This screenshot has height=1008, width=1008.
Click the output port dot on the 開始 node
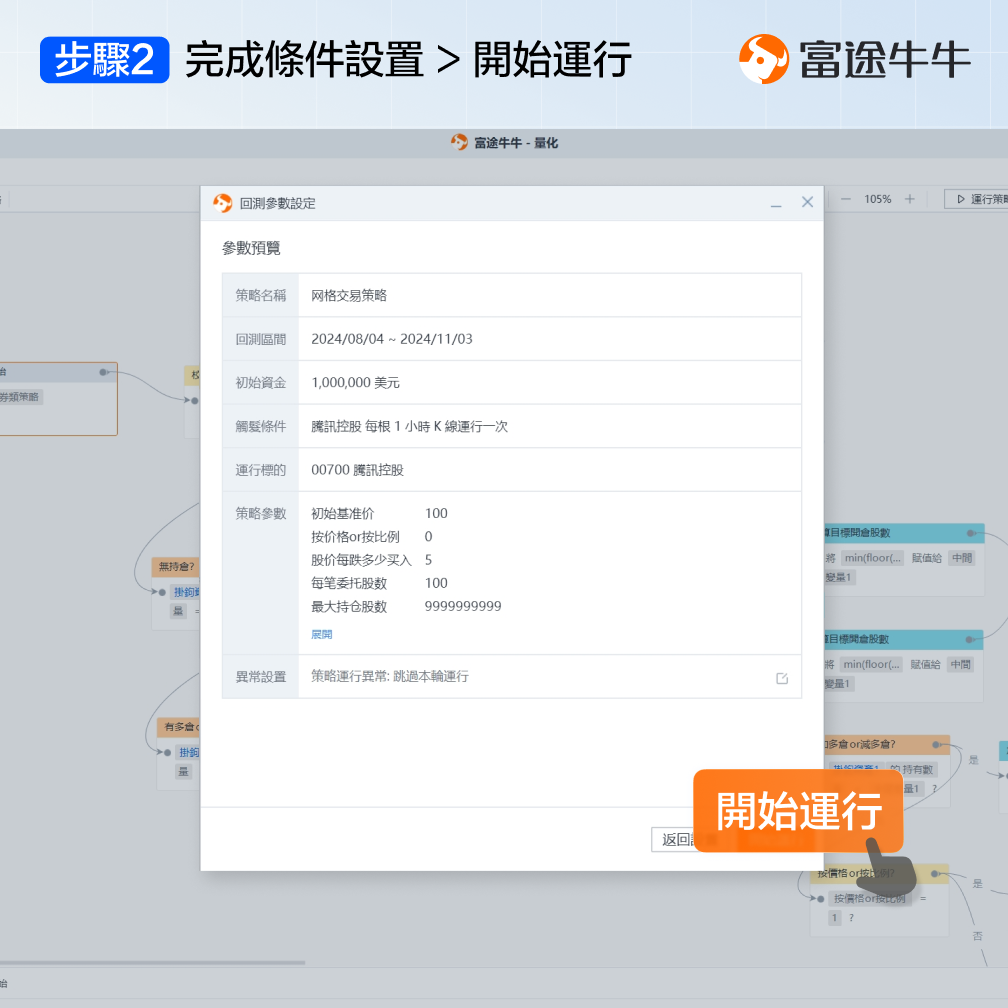[103, 372]
